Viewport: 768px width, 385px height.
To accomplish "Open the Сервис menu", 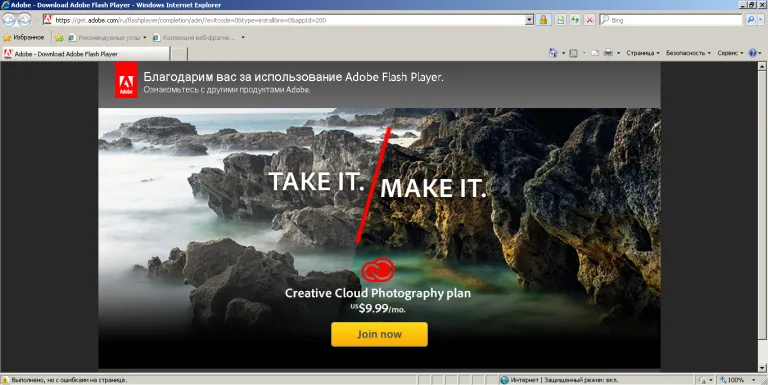I will click(x=730, y=53).
